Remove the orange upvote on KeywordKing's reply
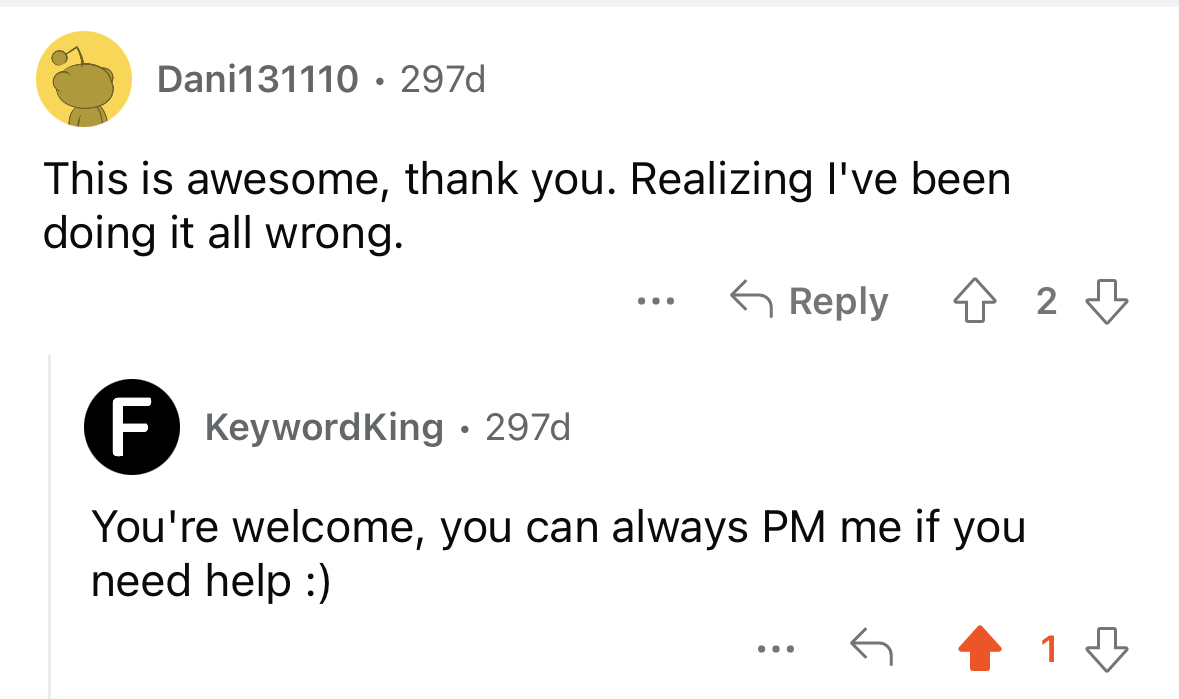The image size is (1179, 699). [980, 648]
